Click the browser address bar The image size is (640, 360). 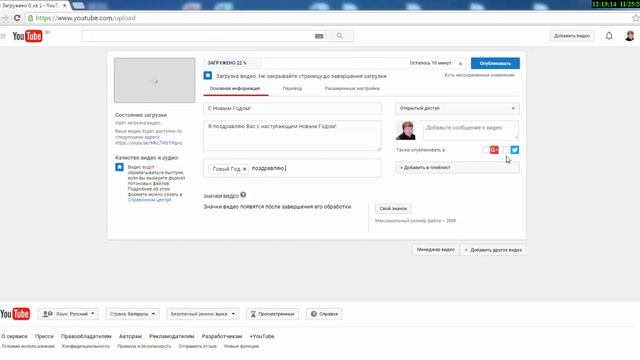(x=327, y=18)
